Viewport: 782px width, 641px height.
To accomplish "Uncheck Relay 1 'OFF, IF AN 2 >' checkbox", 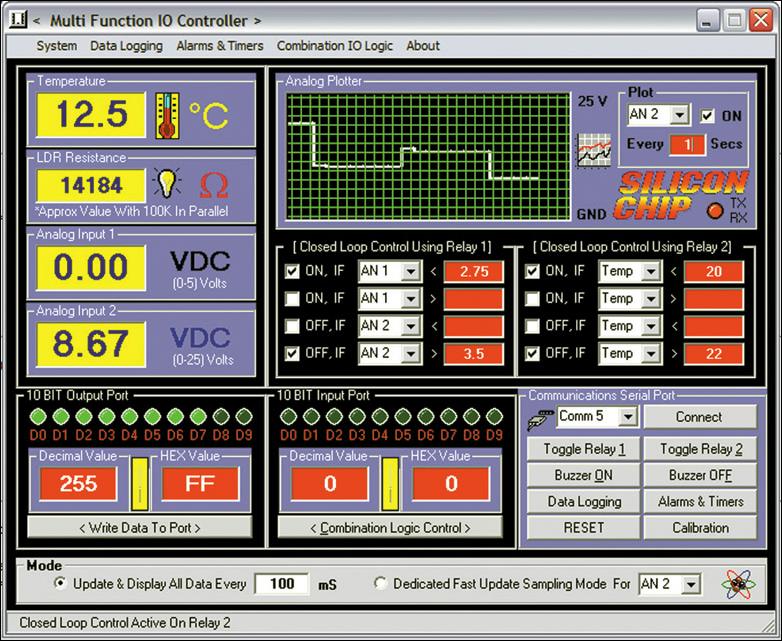I will pos(292,354).
